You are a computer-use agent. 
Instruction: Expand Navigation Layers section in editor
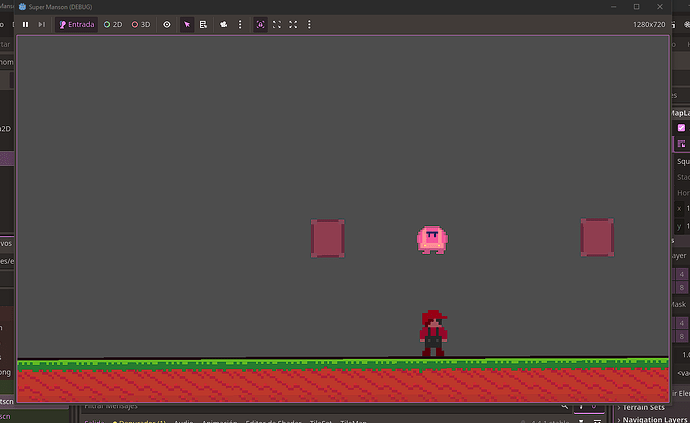coord(653,419)
